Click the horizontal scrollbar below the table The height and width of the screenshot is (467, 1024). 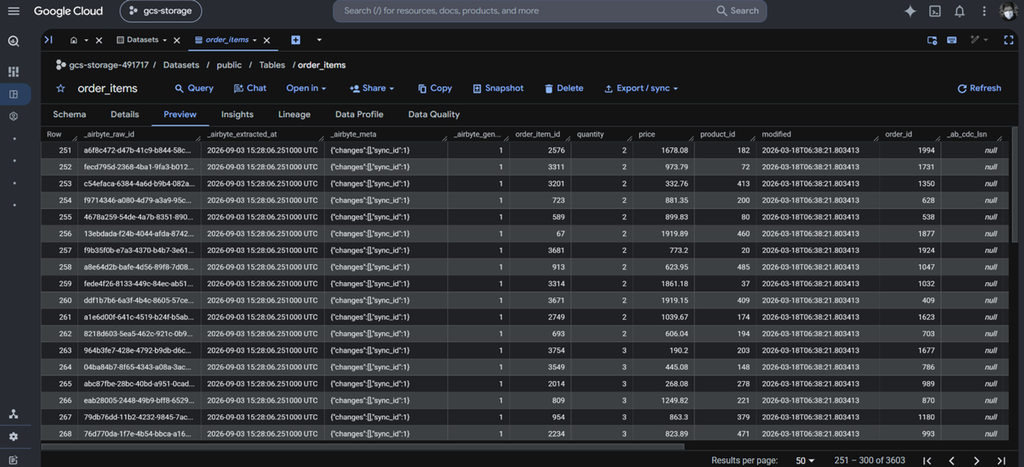[x=362, y=447]
